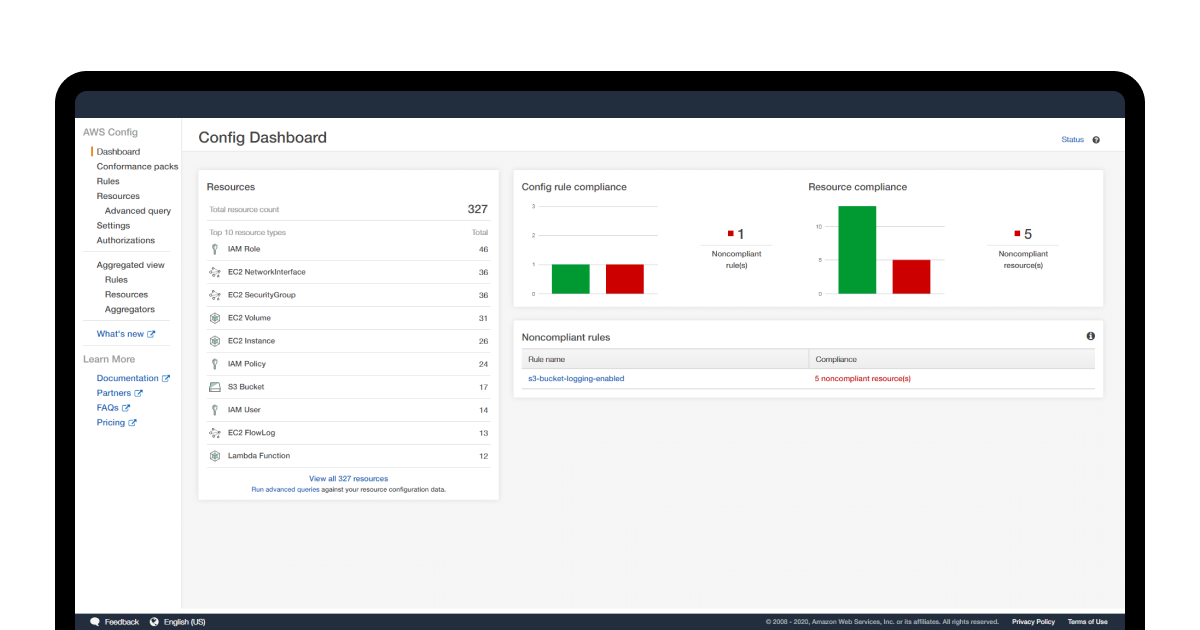
Task: Open the help question mark icon
Action: point(1096,139)
